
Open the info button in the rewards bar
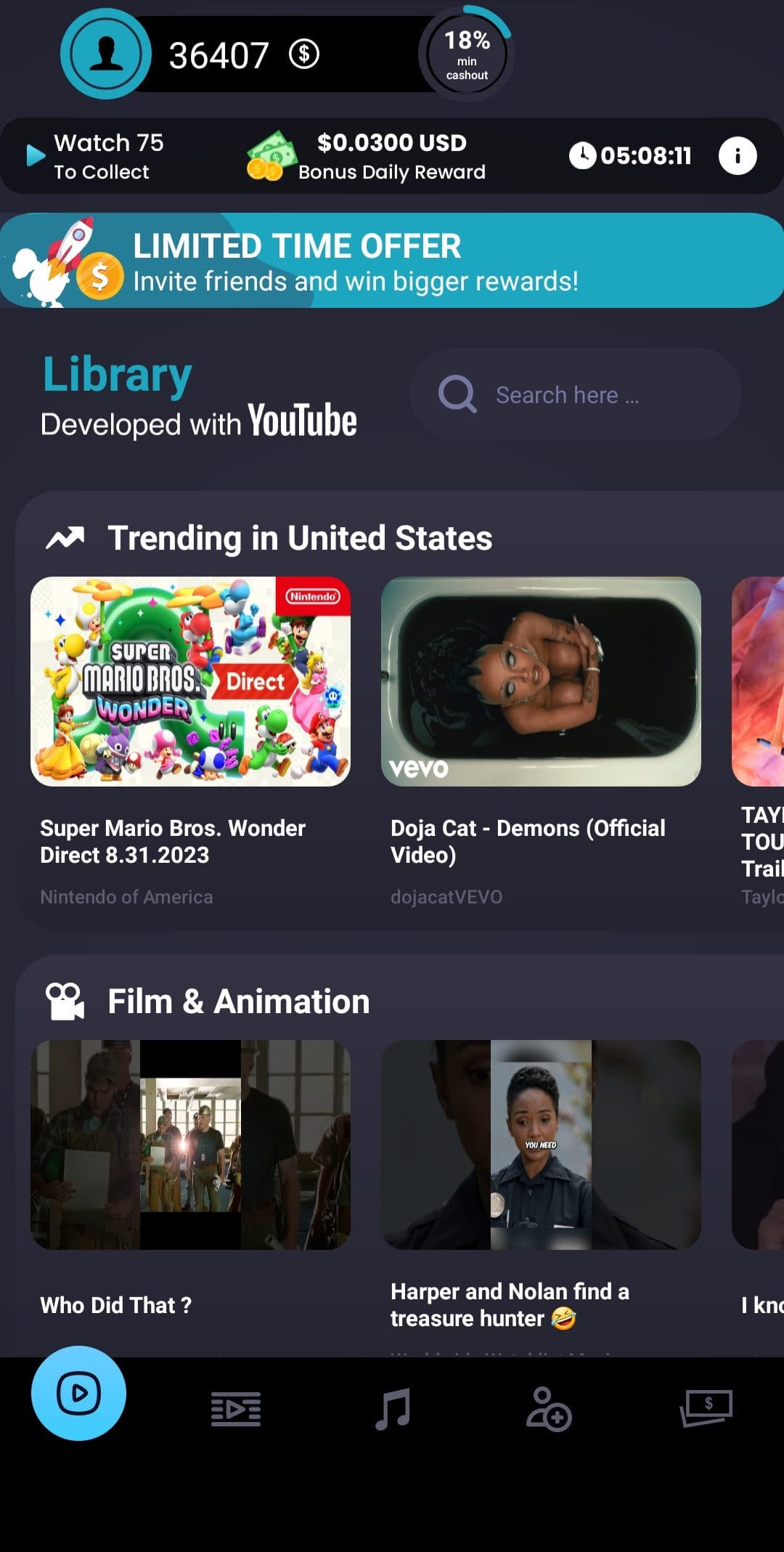point(738,155)
